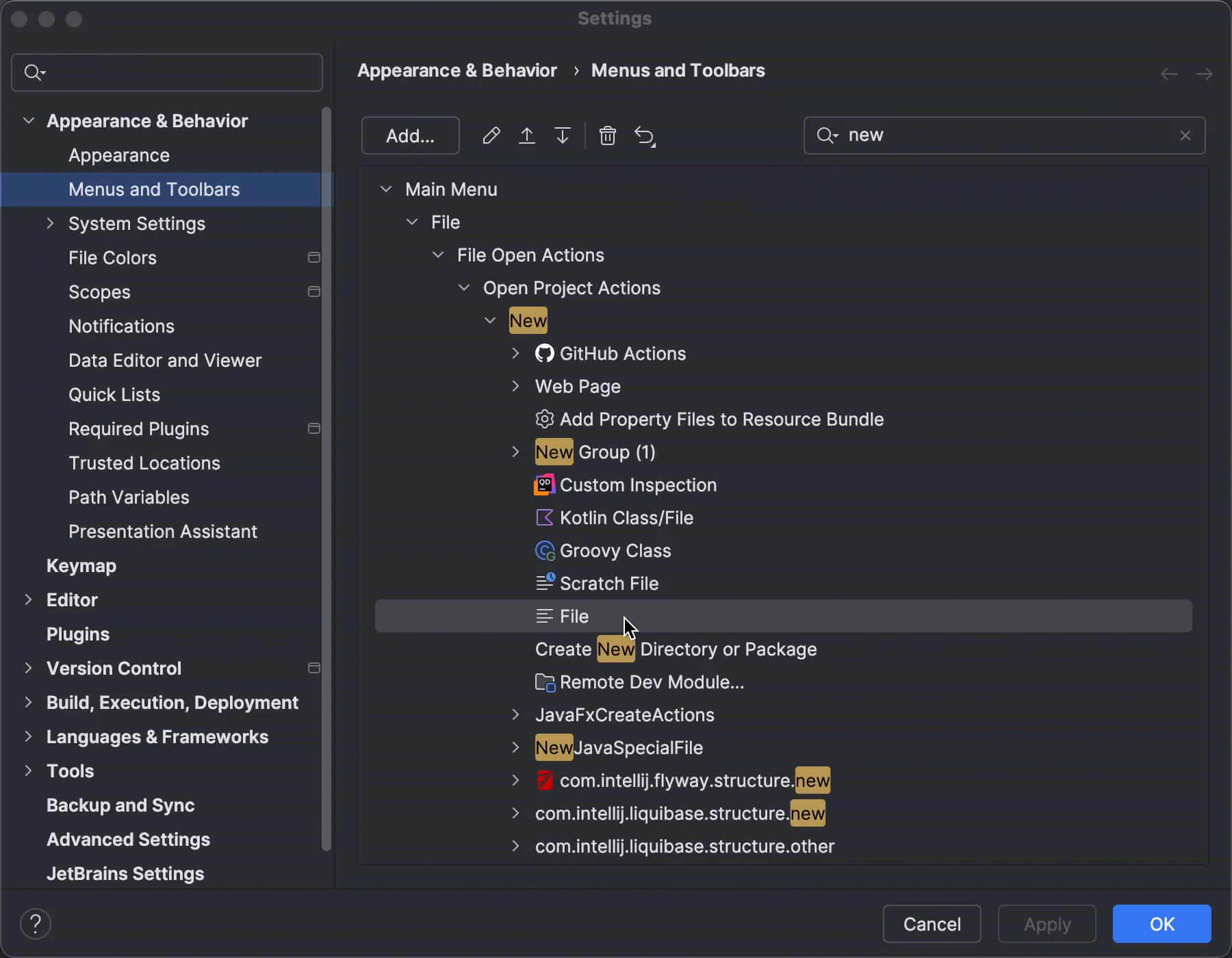
Task: Click the Custom Inspection Qodana icon
Action: (x=544, y=484)
